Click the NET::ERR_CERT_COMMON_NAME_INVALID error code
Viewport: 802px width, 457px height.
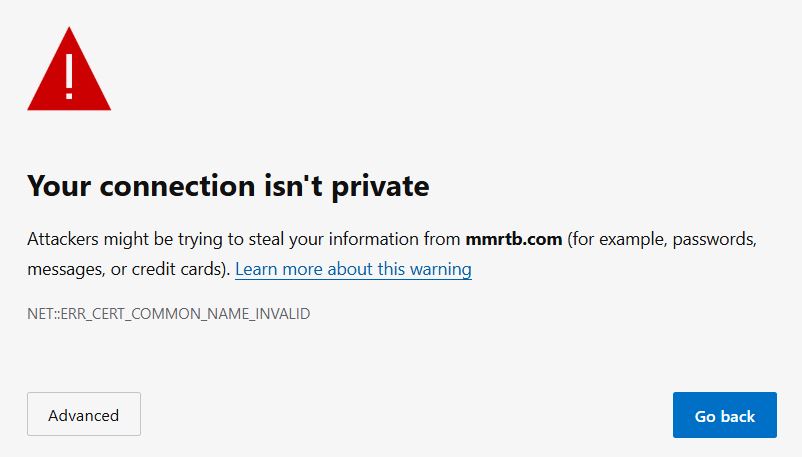click(169, 313)
